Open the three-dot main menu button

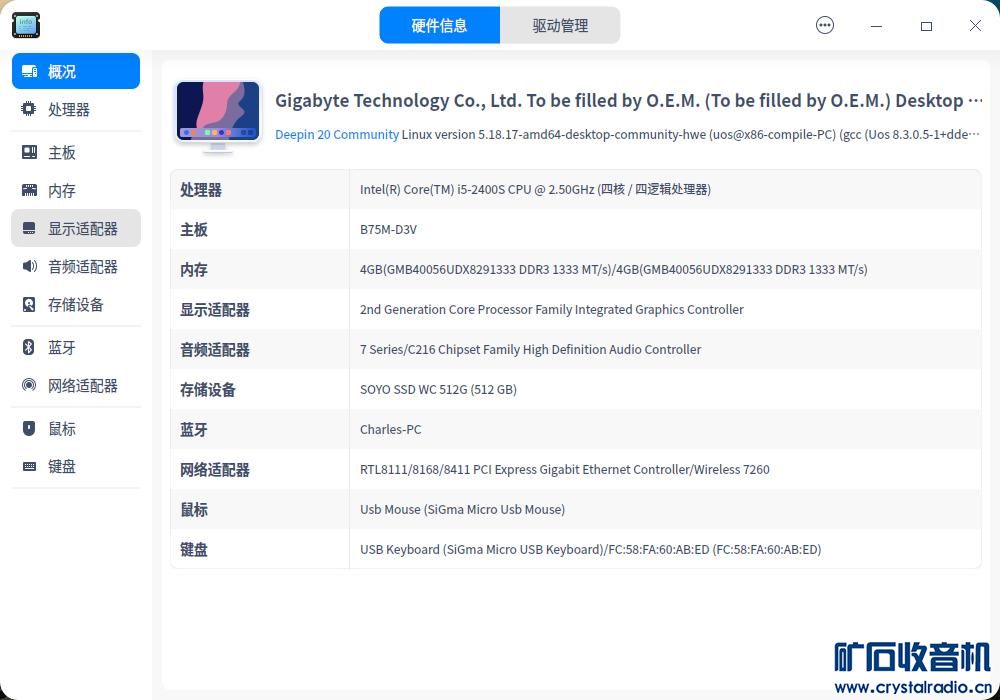825,26
